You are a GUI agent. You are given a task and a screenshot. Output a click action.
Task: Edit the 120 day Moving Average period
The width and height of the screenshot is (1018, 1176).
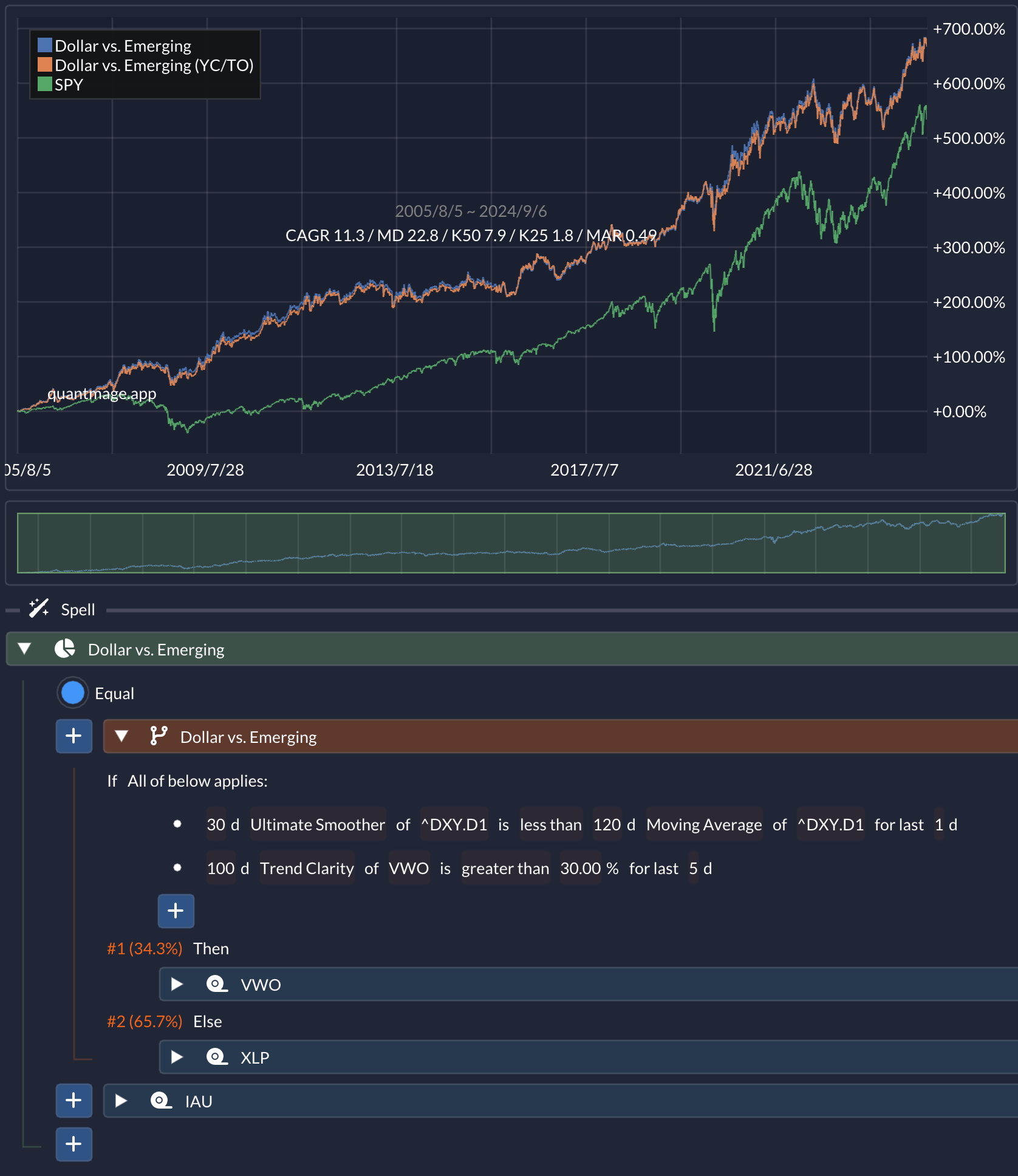pos(607,824)
